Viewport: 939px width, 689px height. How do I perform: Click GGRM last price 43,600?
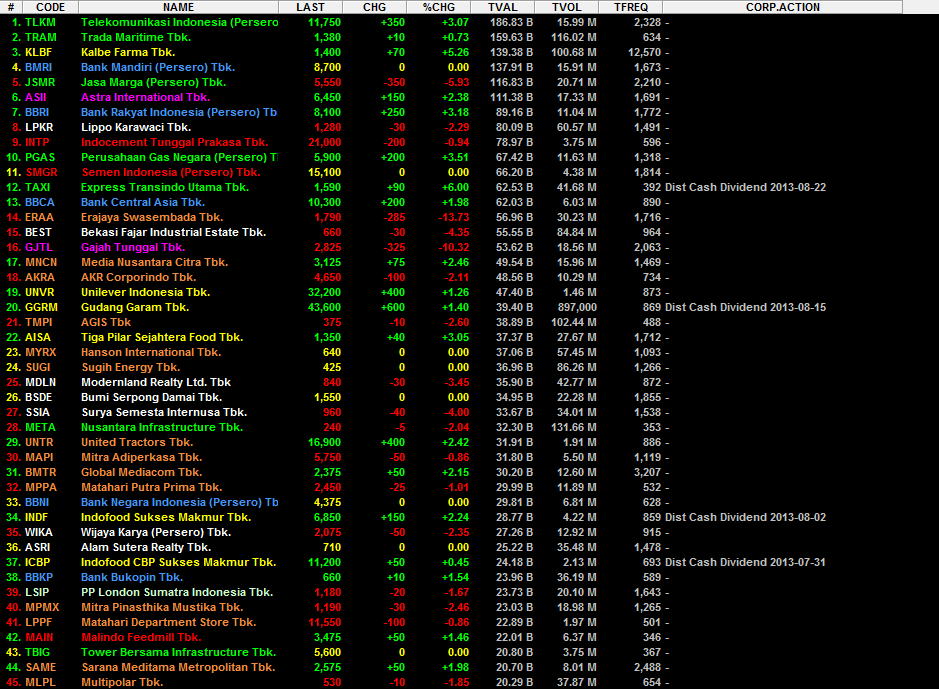pos(324,306)
